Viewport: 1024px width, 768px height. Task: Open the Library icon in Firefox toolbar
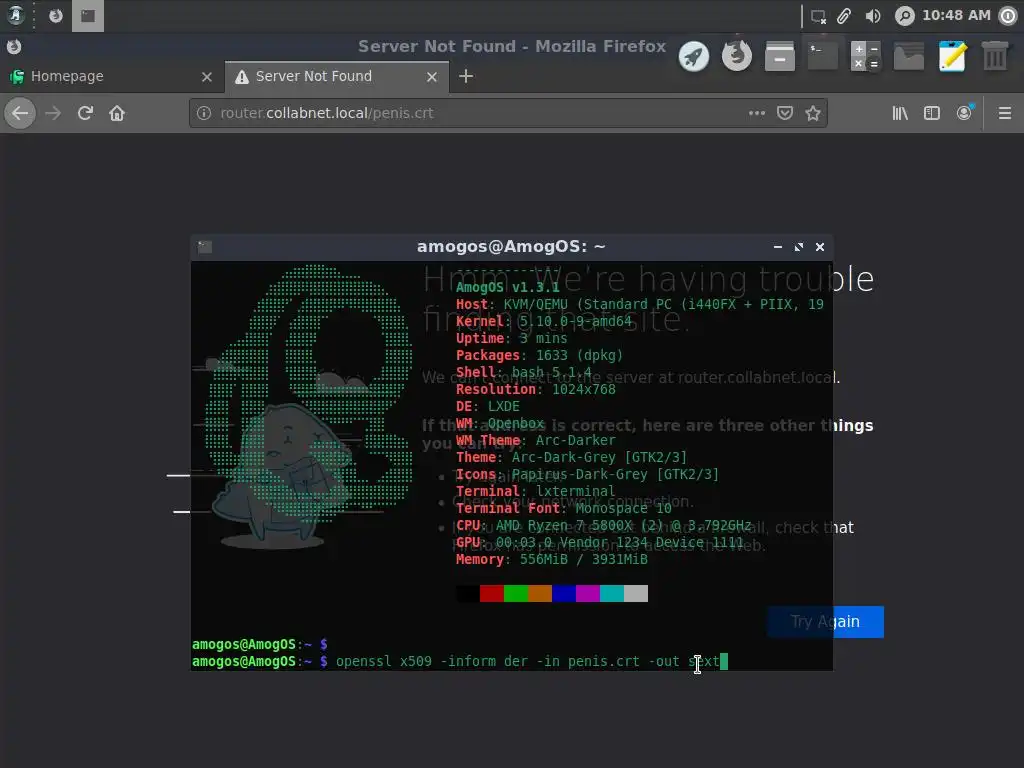coord(900,113)
